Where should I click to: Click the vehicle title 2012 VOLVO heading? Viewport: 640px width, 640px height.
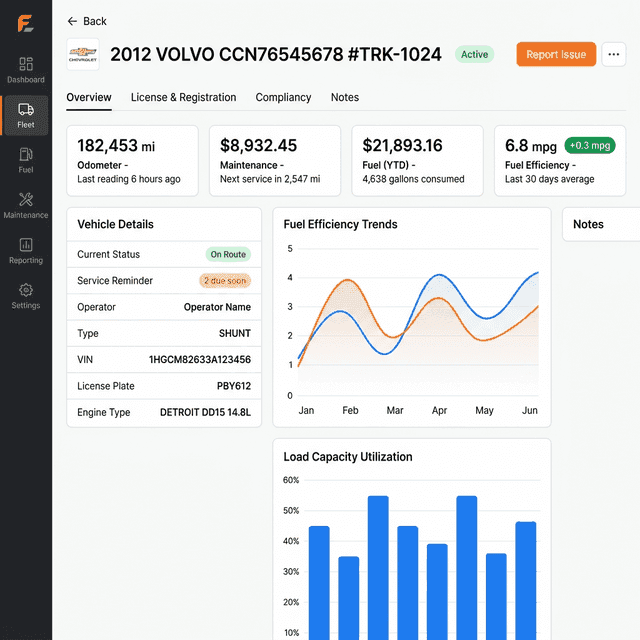click(276, 54)
